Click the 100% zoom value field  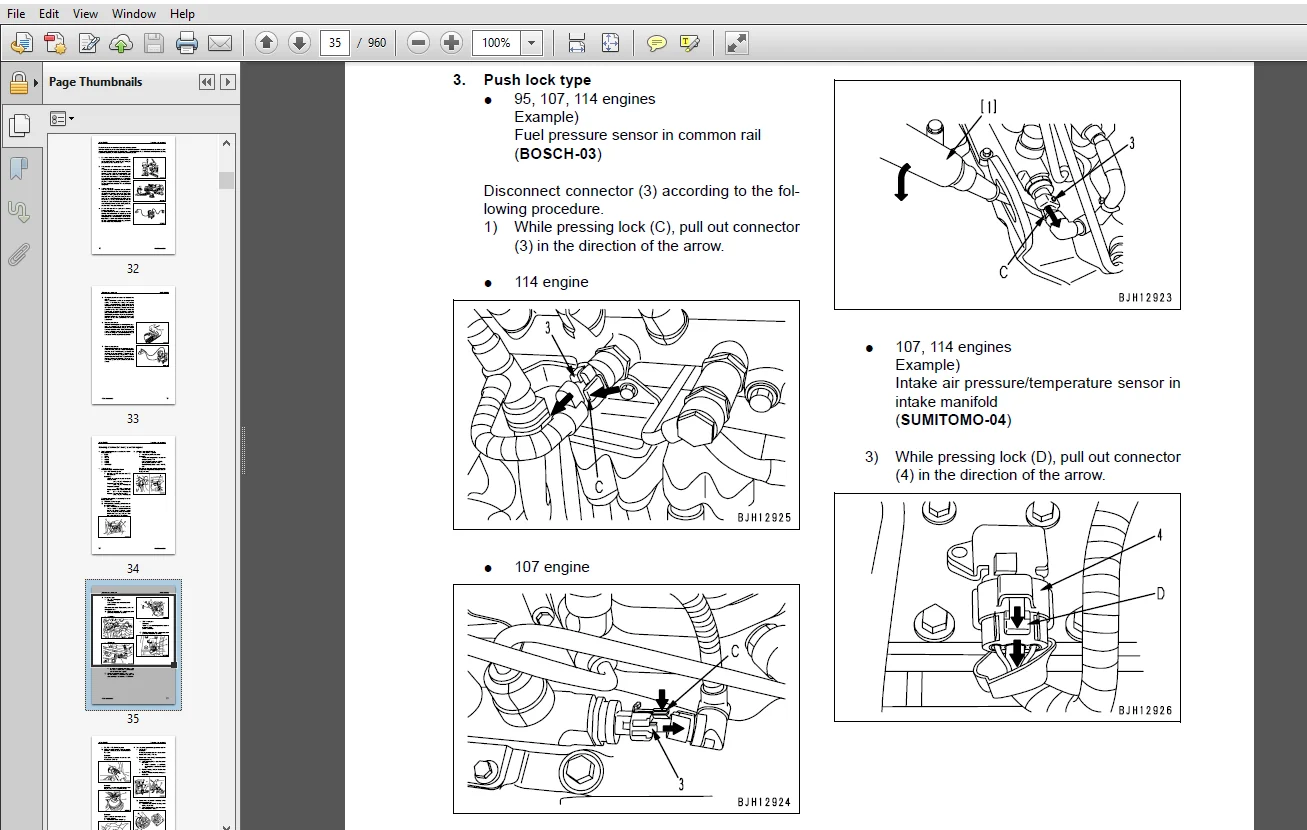tap(497, 43)
